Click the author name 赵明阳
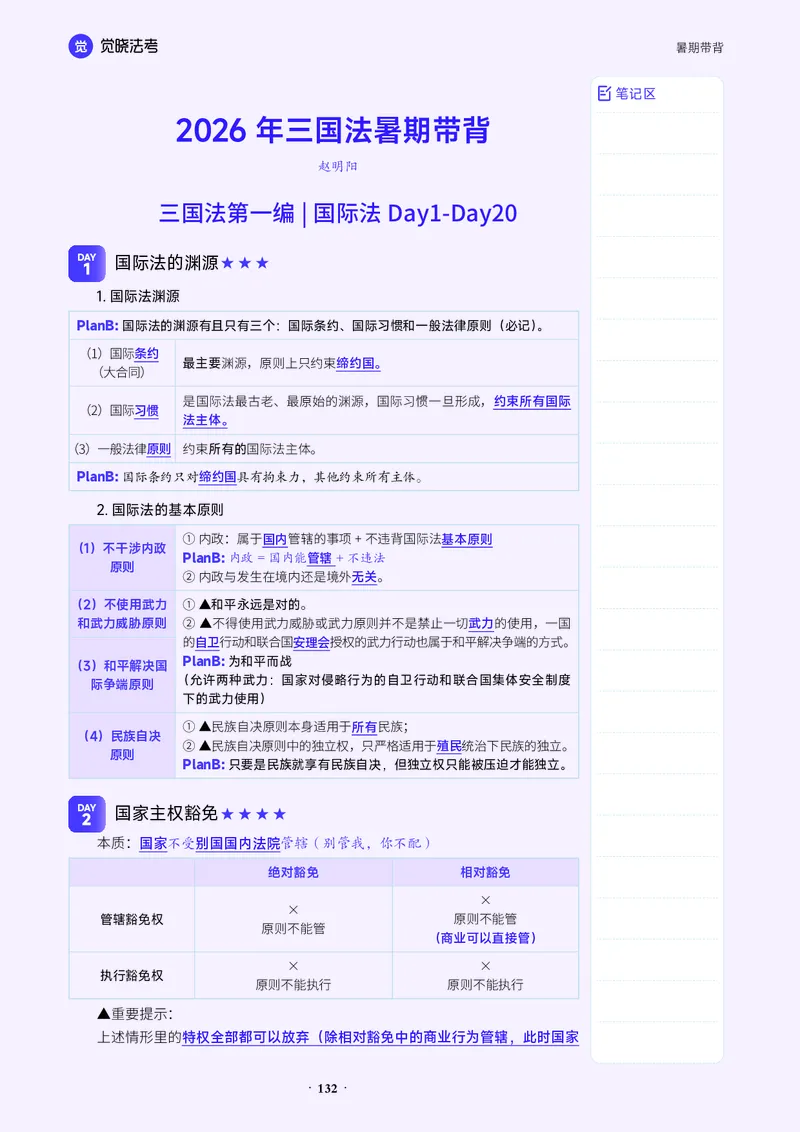Viewport: 800px width, 1132px height. (338, 166)
